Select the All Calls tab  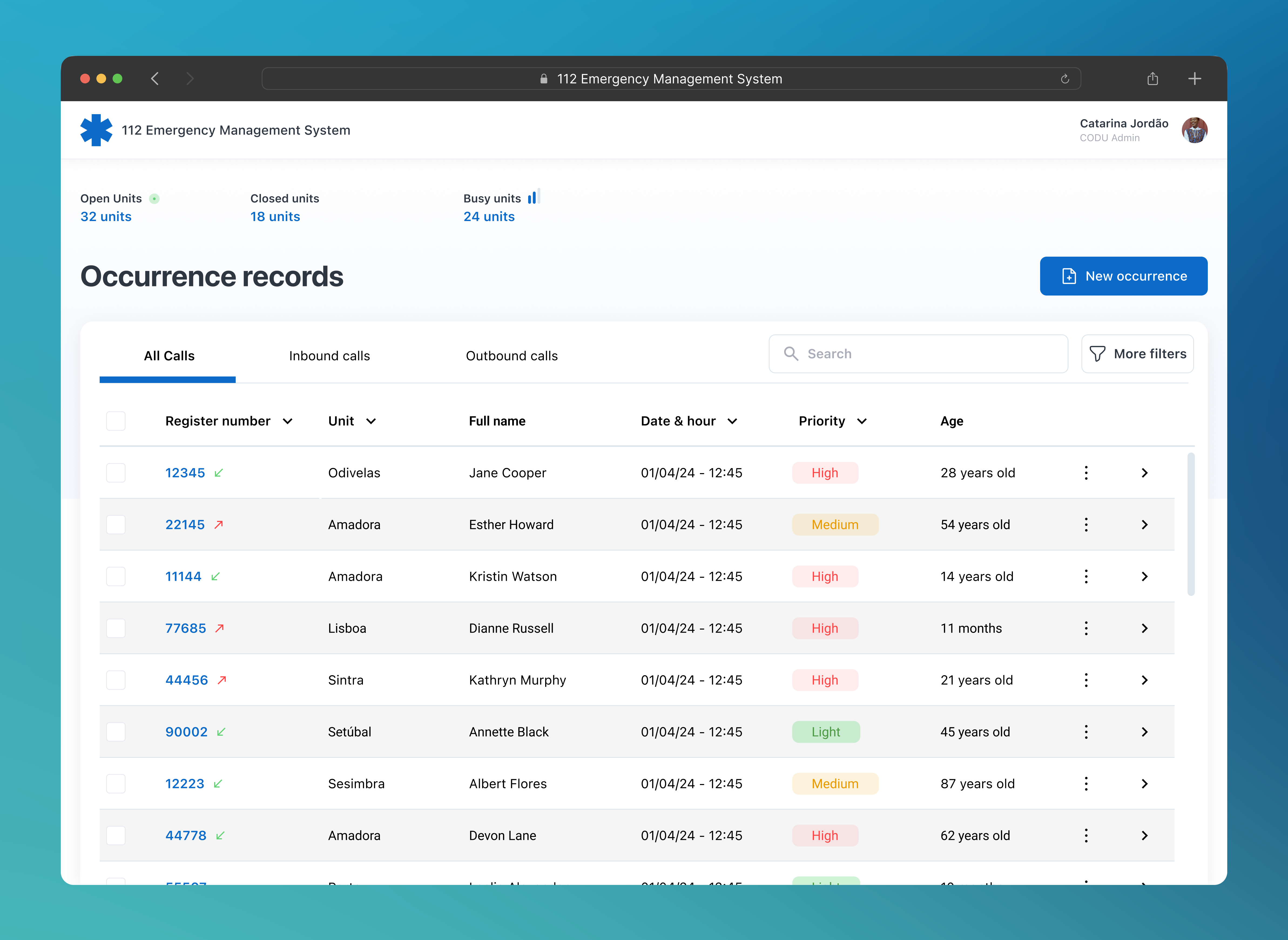tap(168, 356)
